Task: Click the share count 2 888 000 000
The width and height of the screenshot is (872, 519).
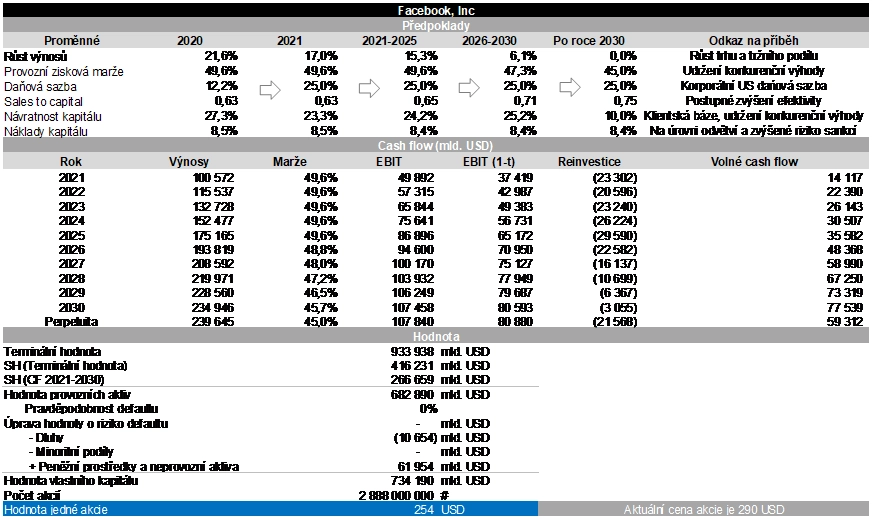Action: 396,496
